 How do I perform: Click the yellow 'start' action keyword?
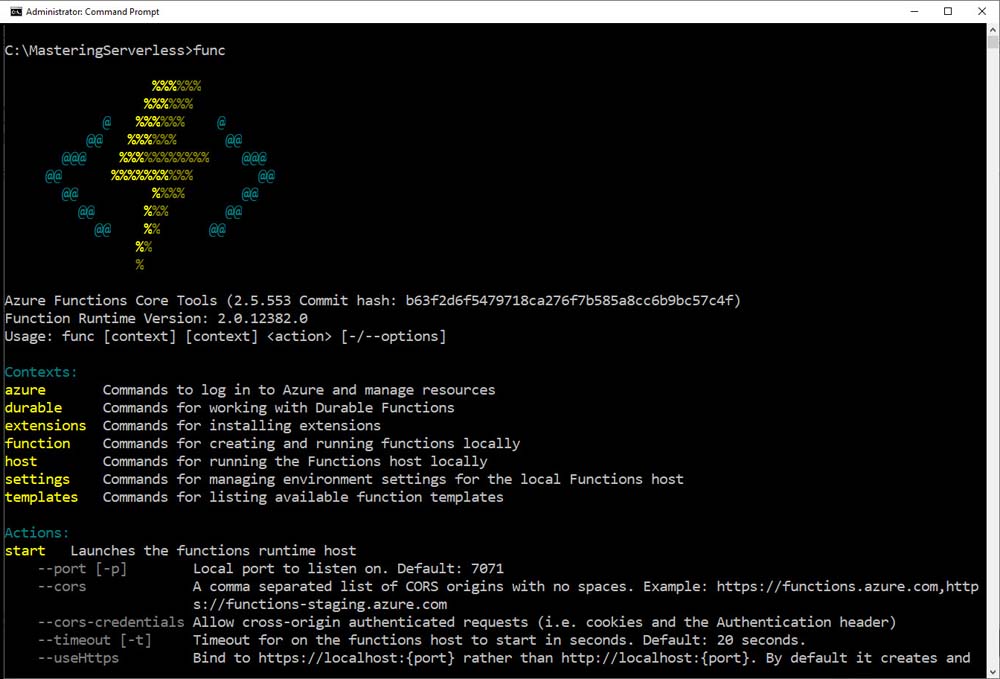[x=25, y=551]
